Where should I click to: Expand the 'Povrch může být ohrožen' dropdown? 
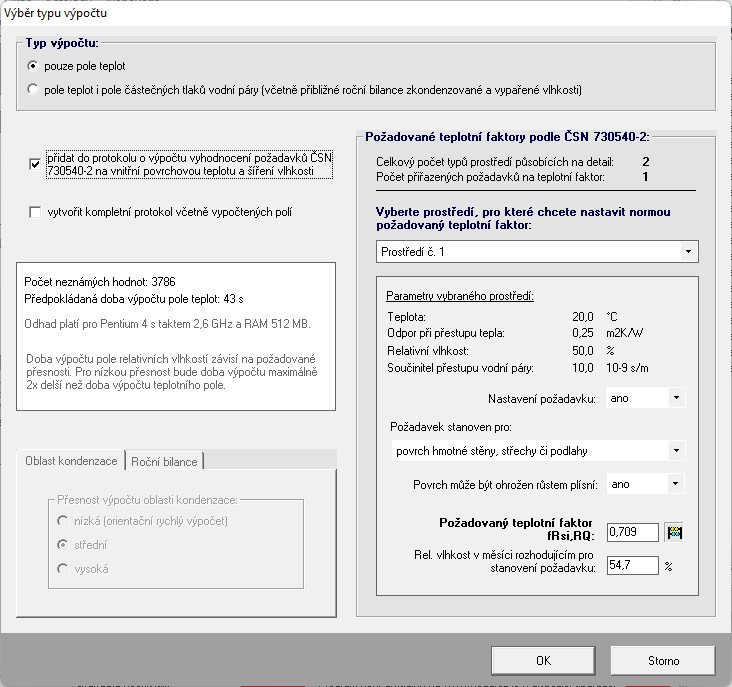645,484
